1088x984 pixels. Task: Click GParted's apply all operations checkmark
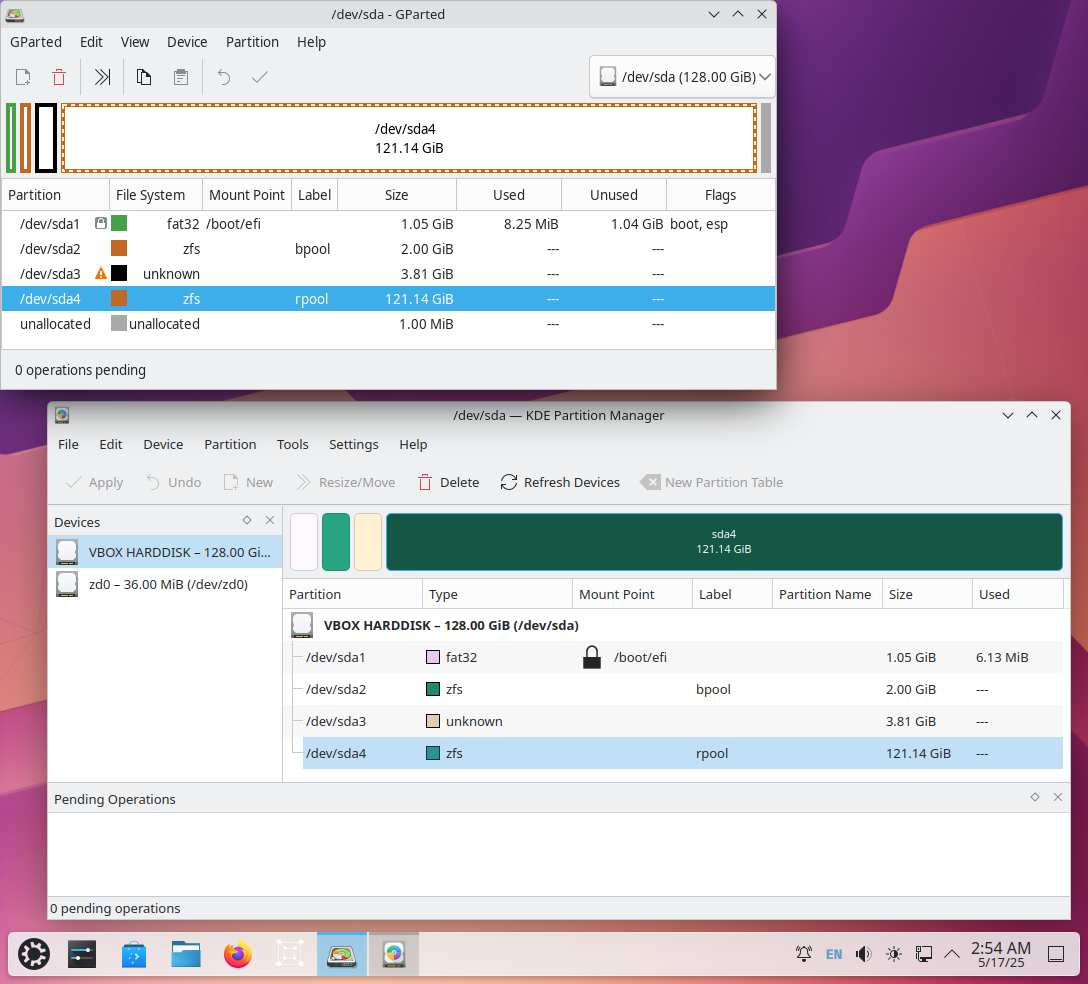coord(260,77)
